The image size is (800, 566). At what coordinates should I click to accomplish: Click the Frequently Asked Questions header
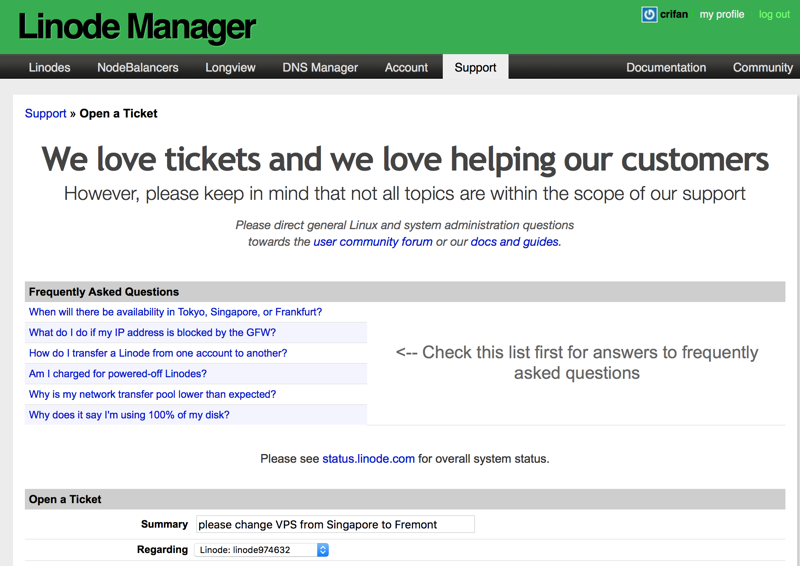tap(405, 291)
